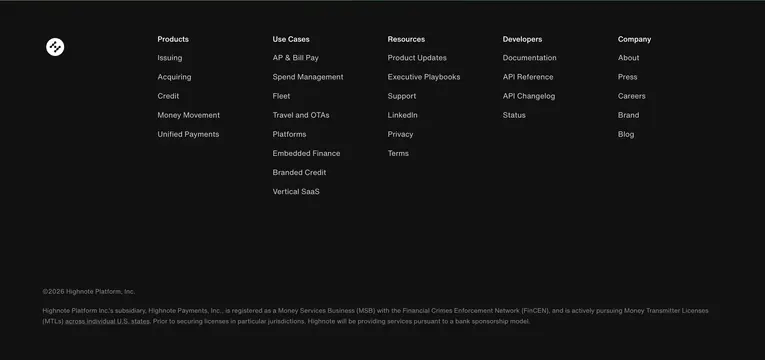
Task: Visit the Vertical SaaS page
Action: click(296, 192)
